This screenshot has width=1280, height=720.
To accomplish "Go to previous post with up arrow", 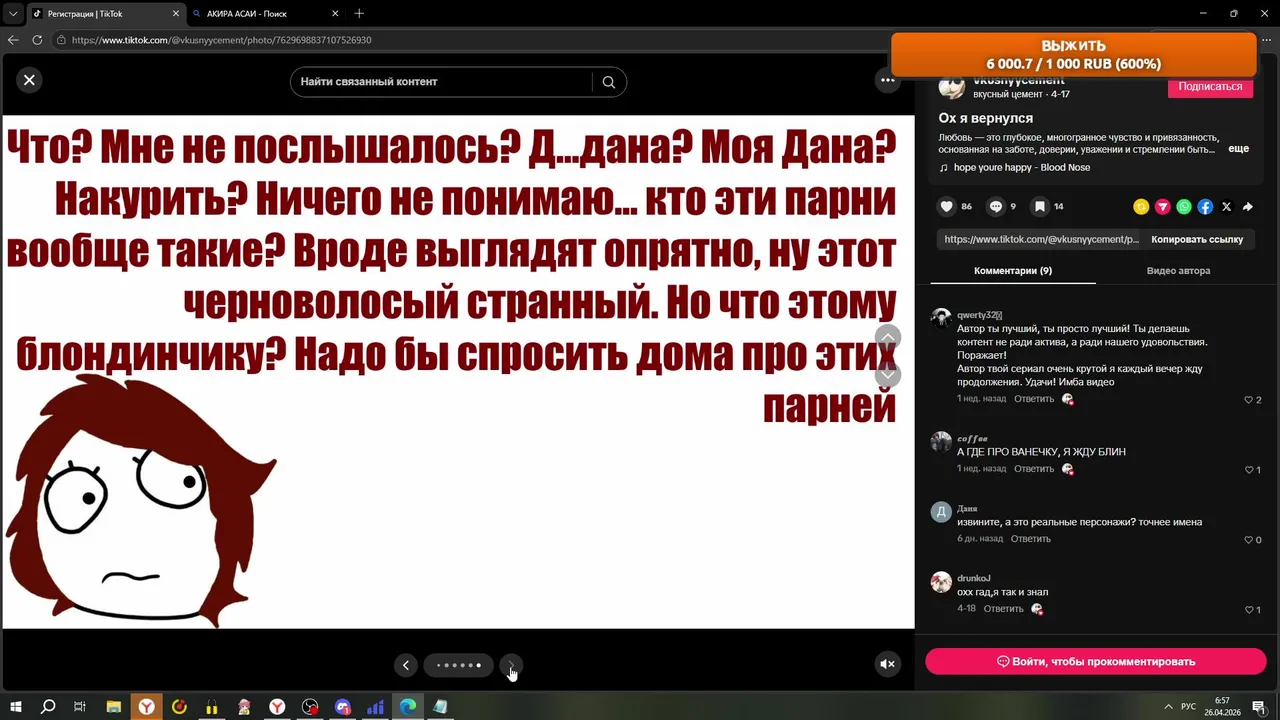I will pyautogui.click(x=888, y=338).
